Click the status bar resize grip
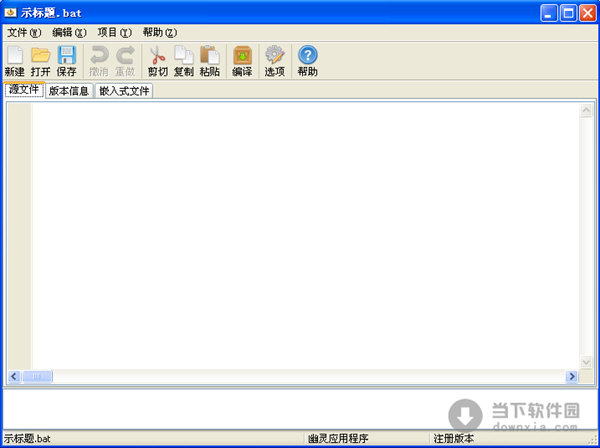Image resolution: width=600 pixels, height=448 pixels. point(593,440)
